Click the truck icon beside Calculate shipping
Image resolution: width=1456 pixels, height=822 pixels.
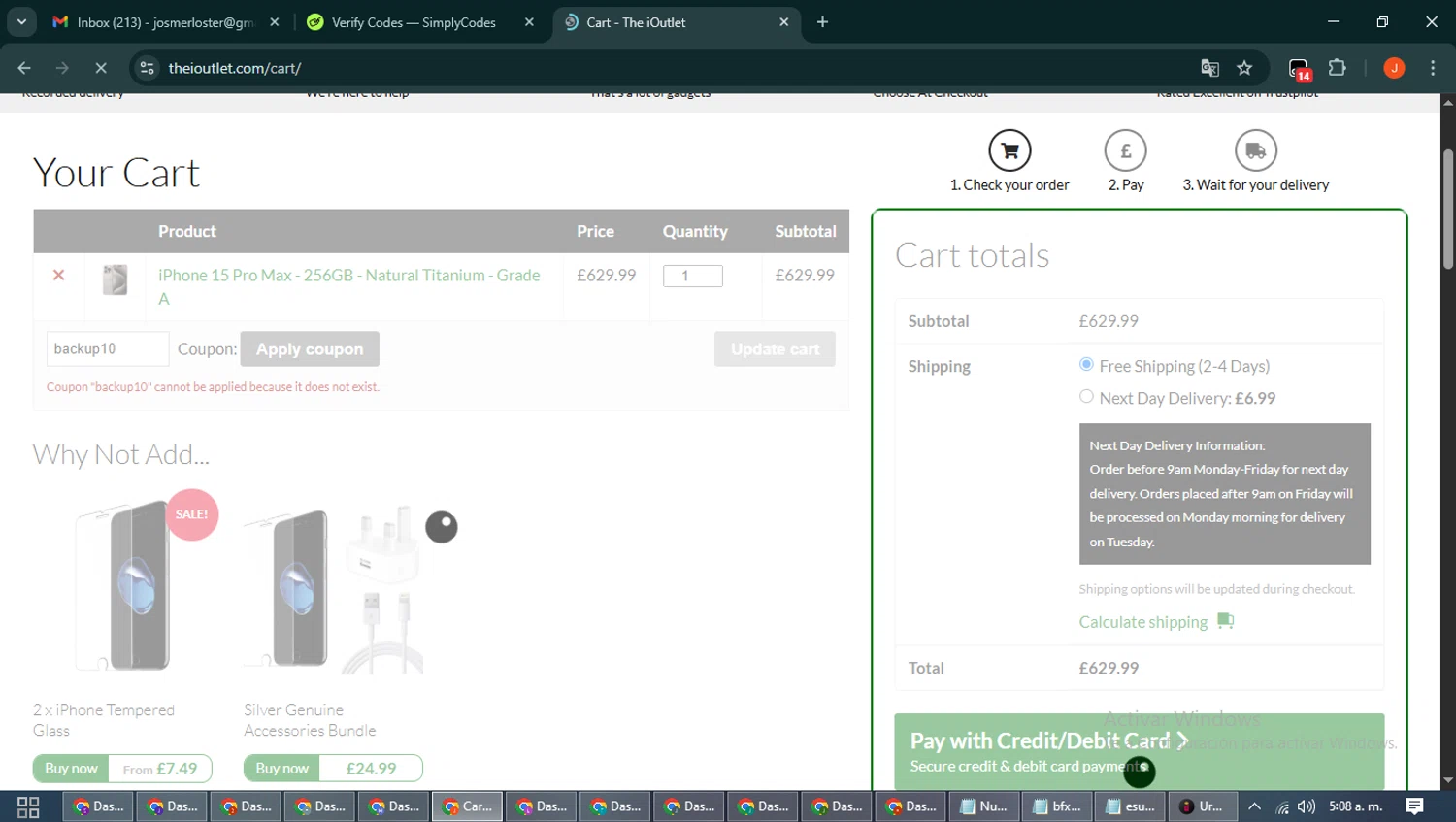[x=1225, y=621]
